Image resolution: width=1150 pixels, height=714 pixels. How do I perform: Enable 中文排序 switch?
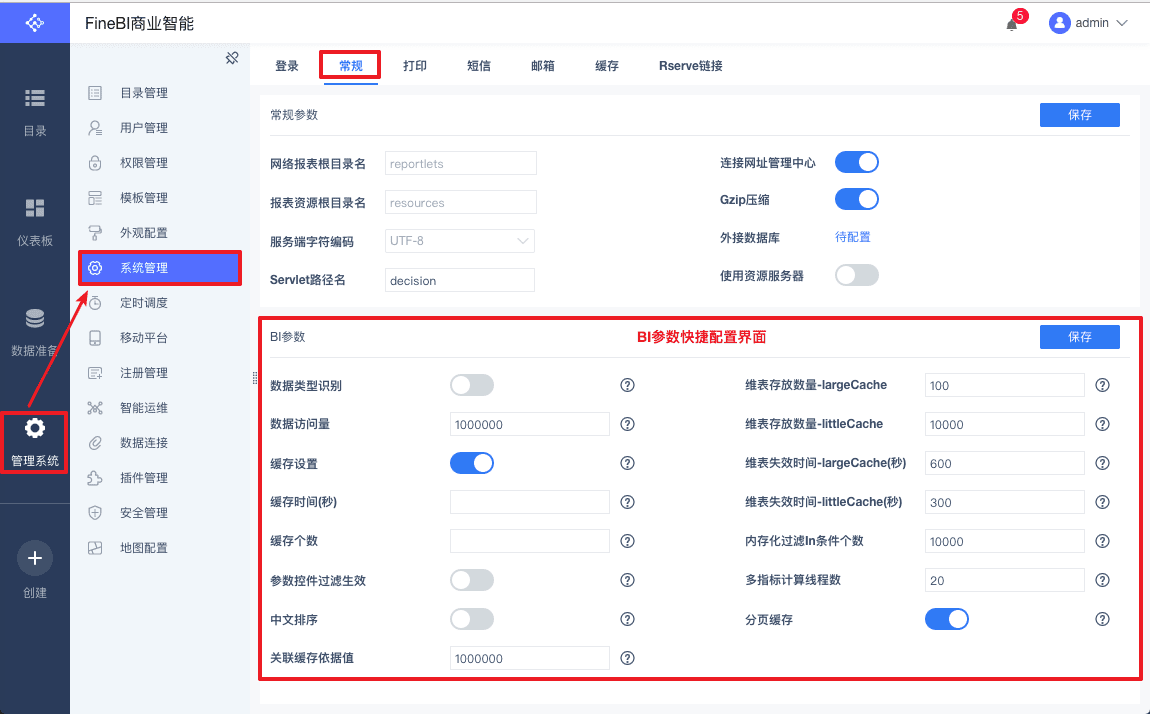point(472,619)
